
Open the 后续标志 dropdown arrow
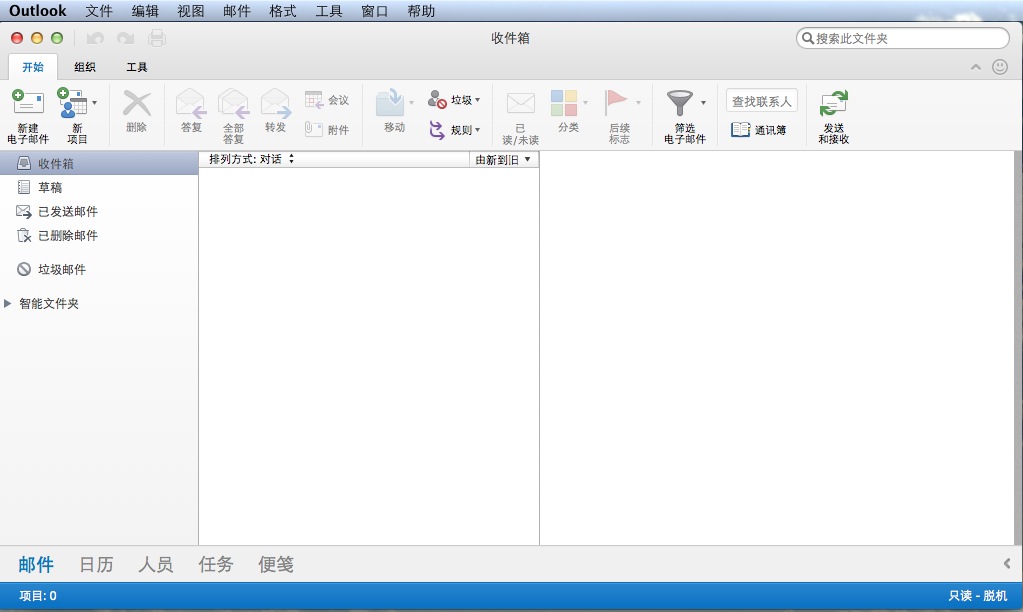click(638, 102)
